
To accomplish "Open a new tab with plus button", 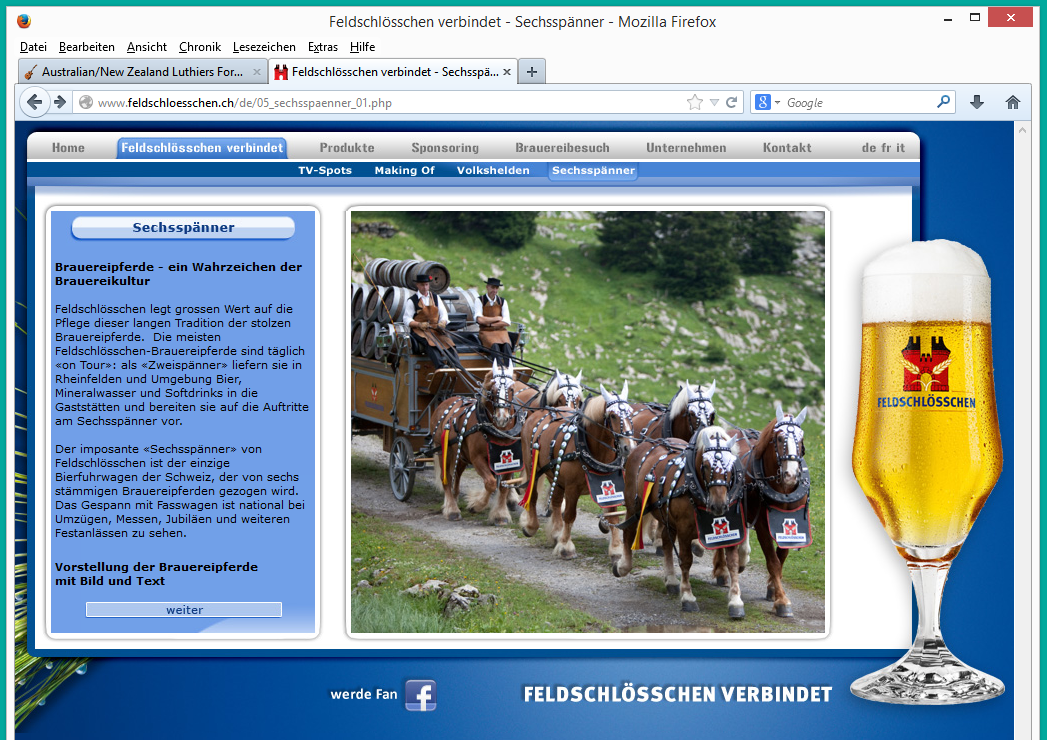I will point(532,71).
